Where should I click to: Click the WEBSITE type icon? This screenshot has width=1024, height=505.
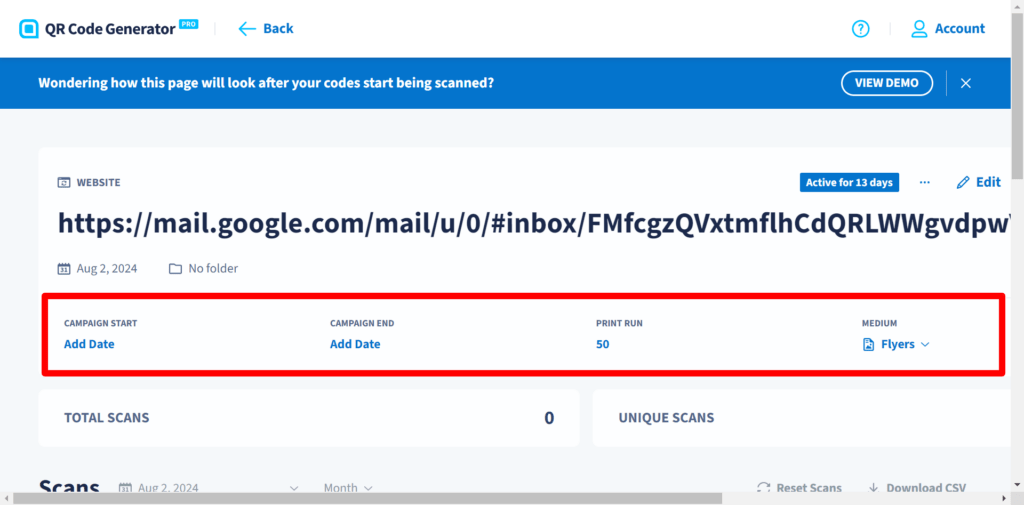pos(63,183)
